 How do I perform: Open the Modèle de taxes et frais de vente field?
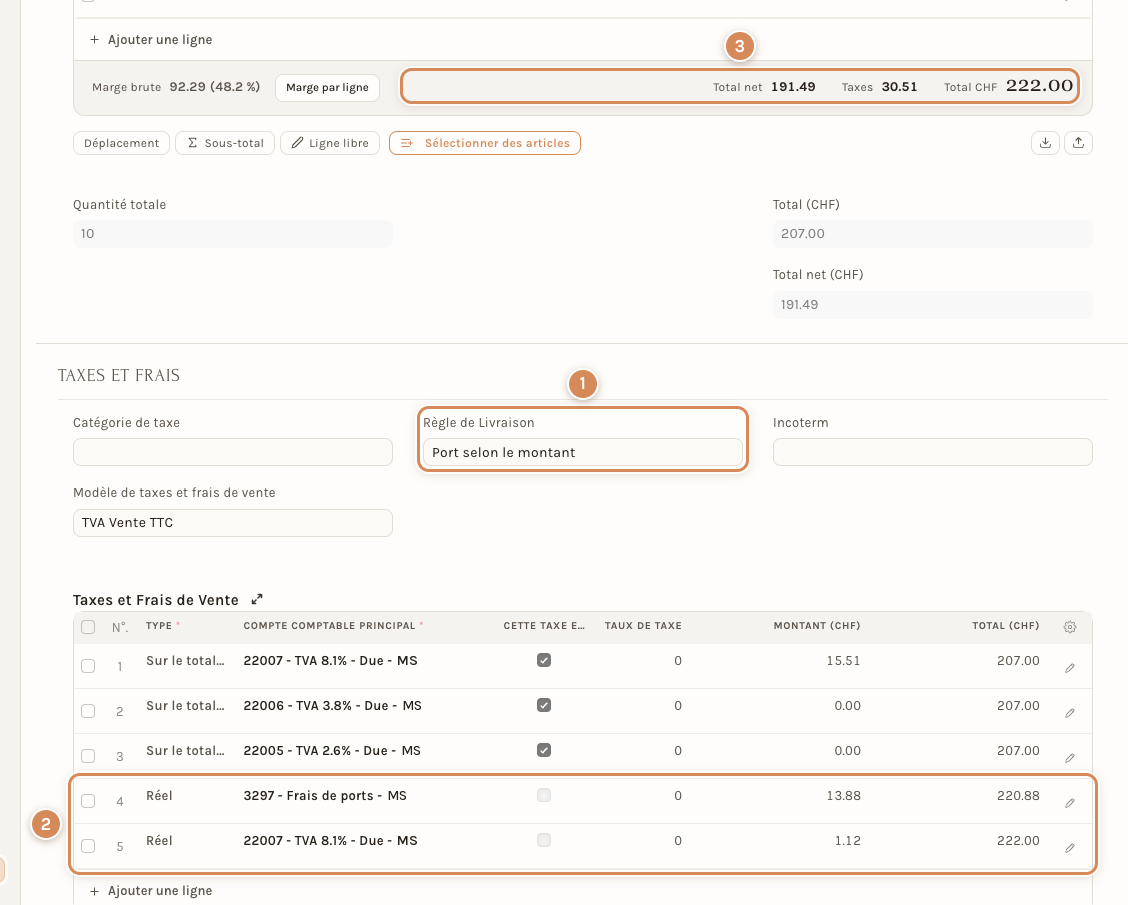pos(232,523)
